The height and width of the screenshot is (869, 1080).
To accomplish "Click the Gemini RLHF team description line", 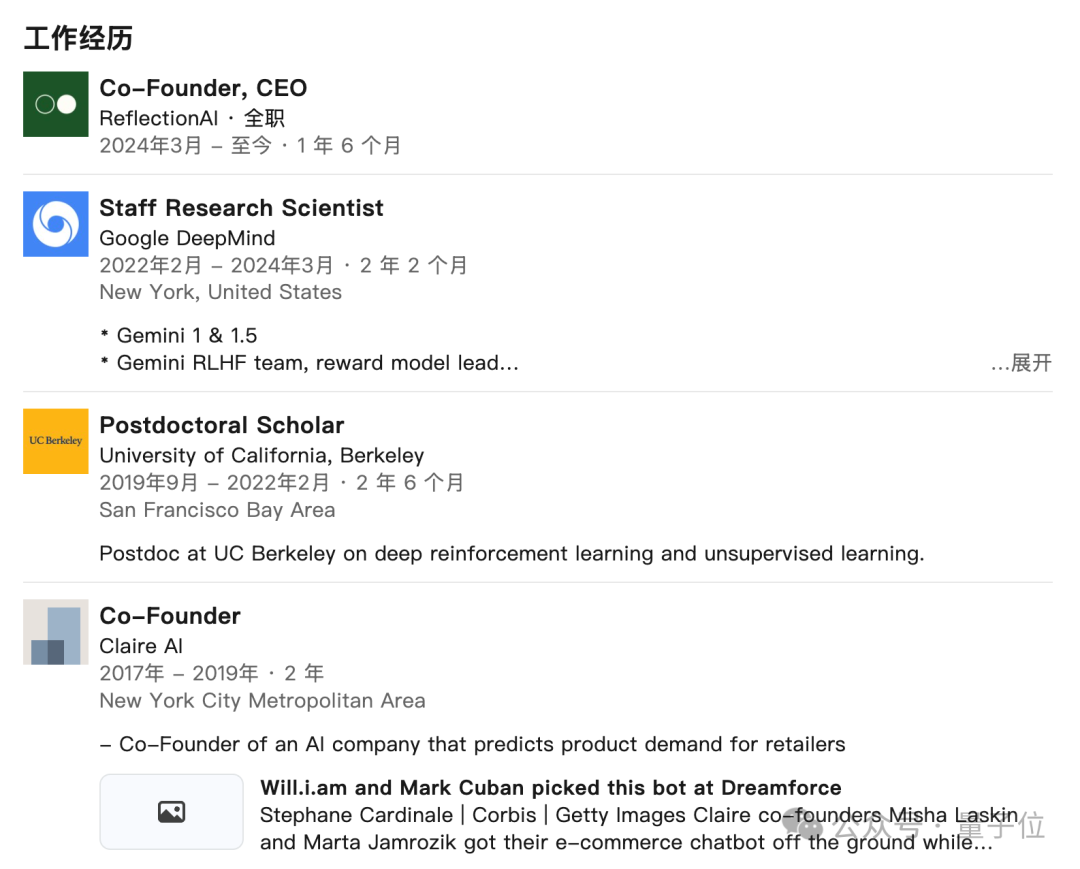I will click(x=316, y=363).
